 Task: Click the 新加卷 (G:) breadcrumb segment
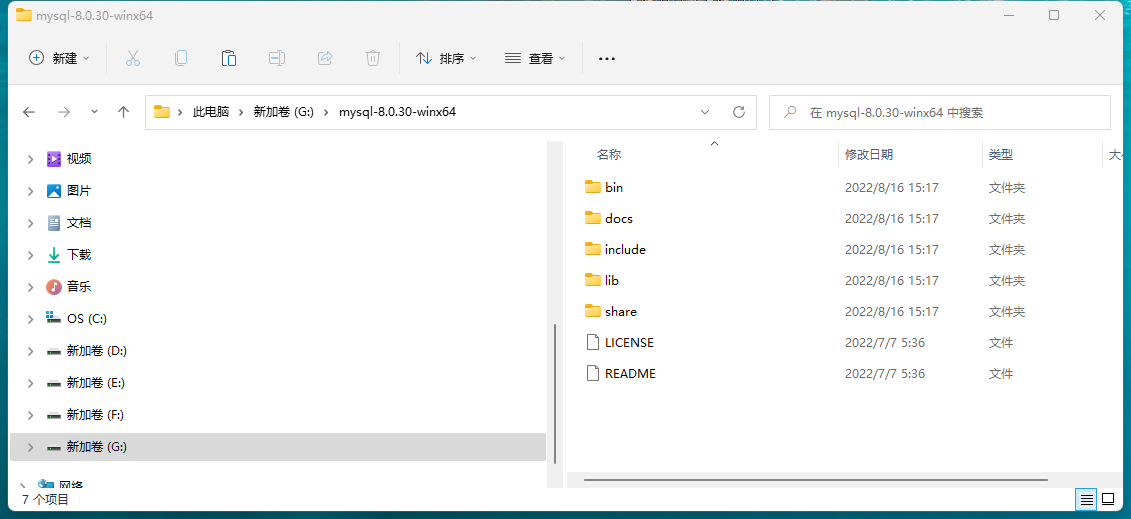(283, 112)
